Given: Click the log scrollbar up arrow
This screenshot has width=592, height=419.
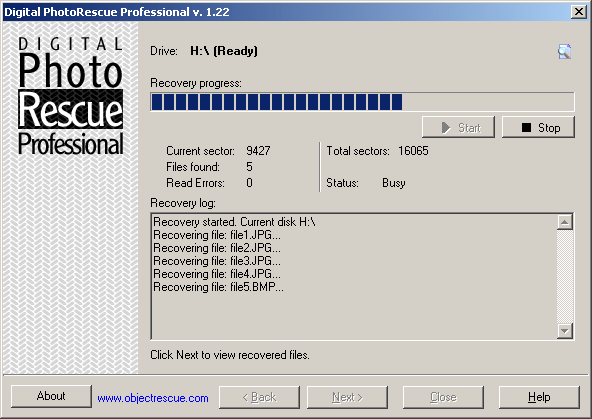Looking at the screenshot, I should point(565,222).
